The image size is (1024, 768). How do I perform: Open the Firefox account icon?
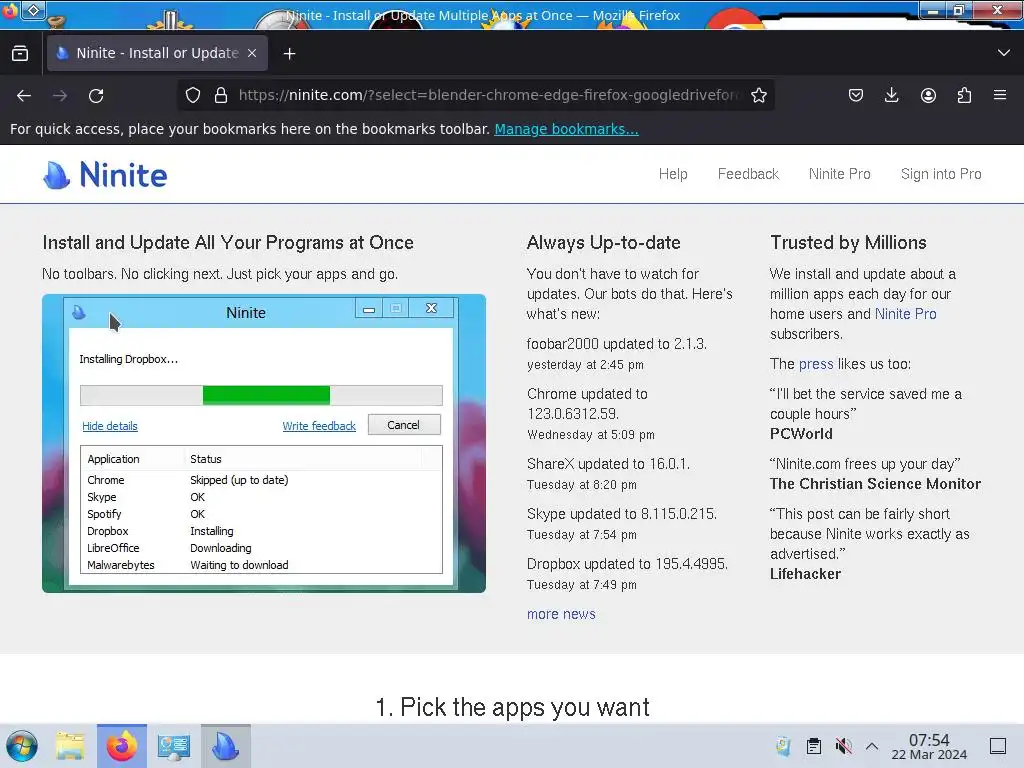[x=928, y=95]
